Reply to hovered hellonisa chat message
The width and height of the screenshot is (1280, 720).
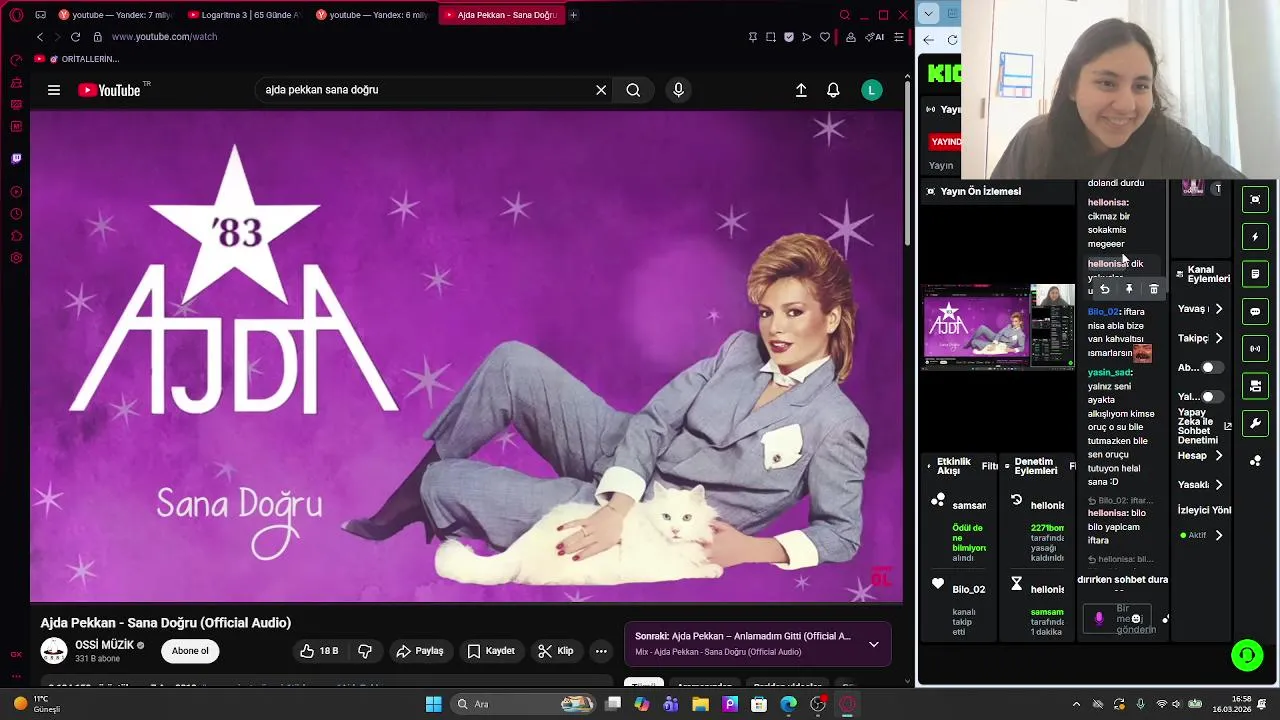[x=1105, y=289]
